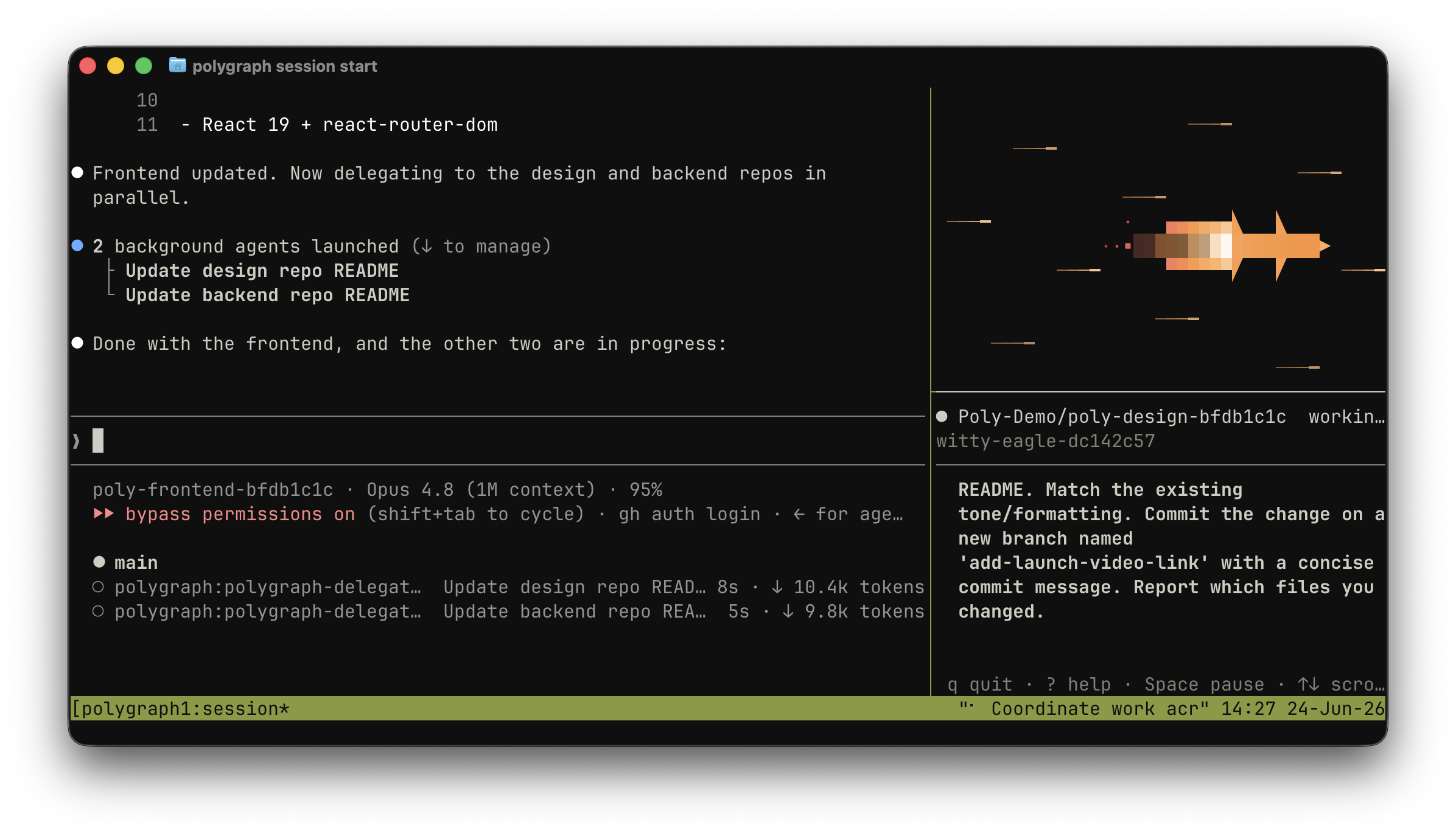Click the '5s' elapsed time on the backend row
Image resolution: width=1456 pixels, height=836 pixels.
click(x=739, y=611)
